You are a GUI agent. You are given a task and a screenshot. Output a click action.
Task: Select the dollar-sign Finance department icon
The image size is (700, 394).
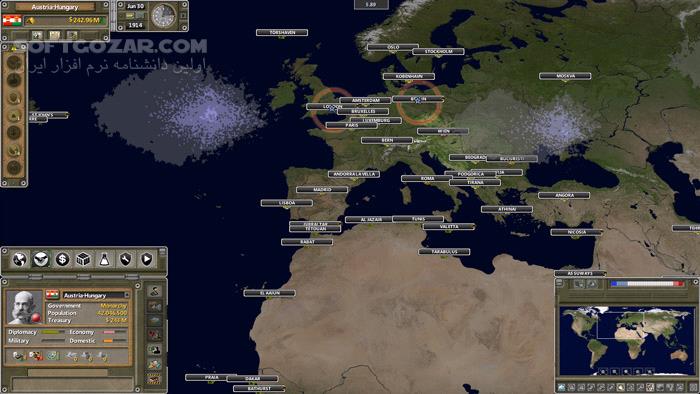[x=62, y=259]
